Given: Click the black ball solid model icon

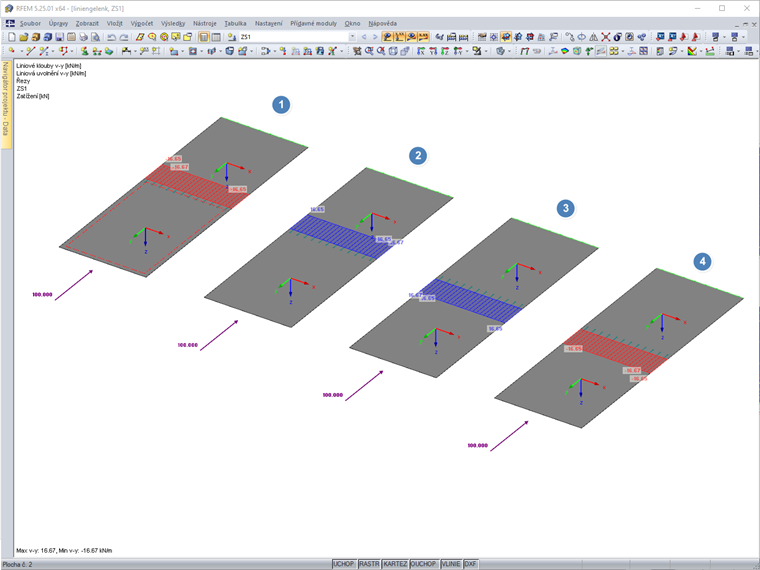Looking at the screenshot, I should tap(617, 37).
